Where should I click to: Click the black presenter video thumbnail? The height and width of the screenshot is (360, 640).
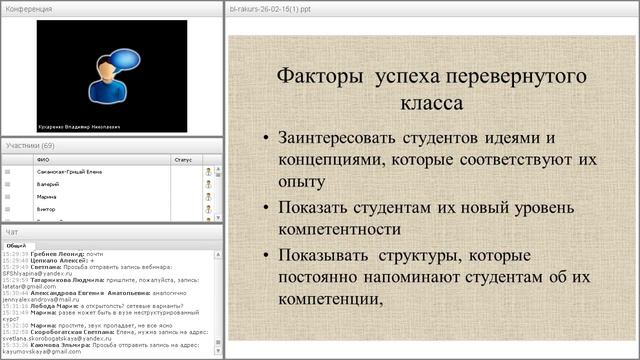pos(112,76)
